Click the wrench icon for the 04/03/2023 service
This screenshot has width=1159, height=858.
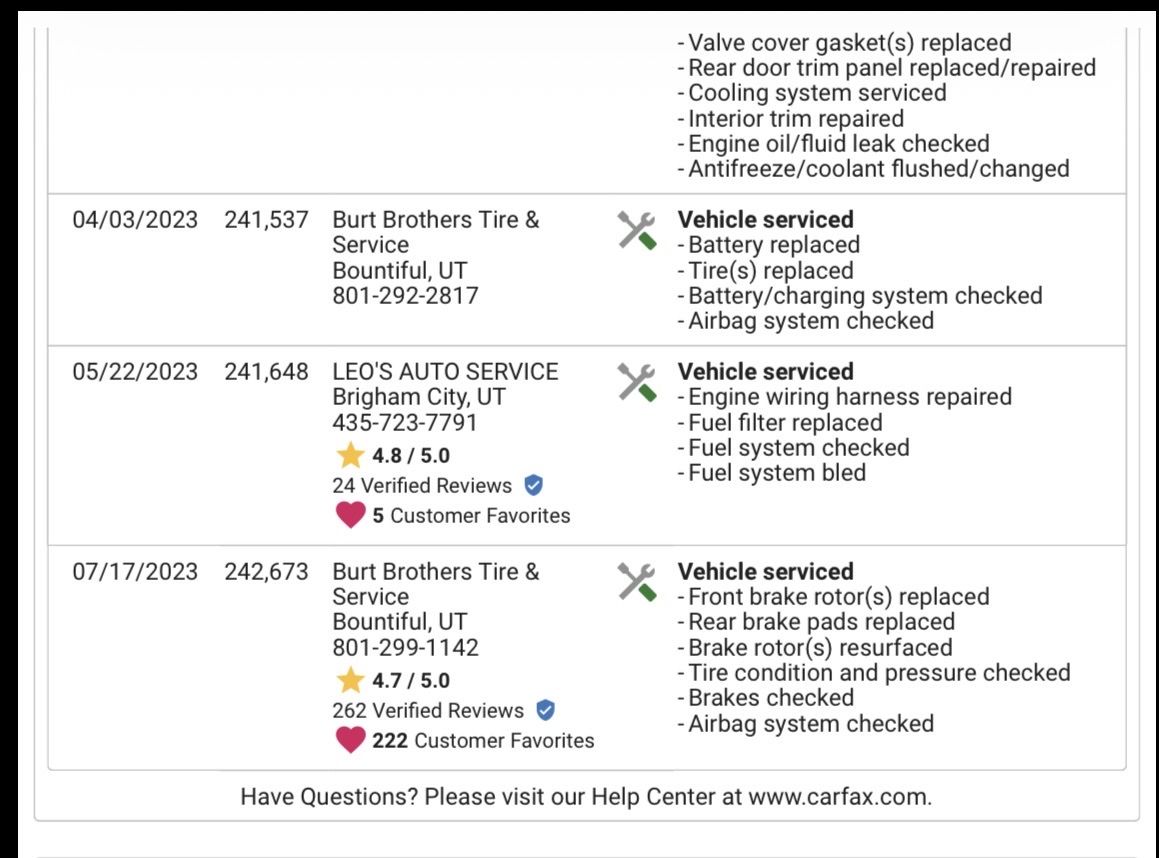point(636,230)
